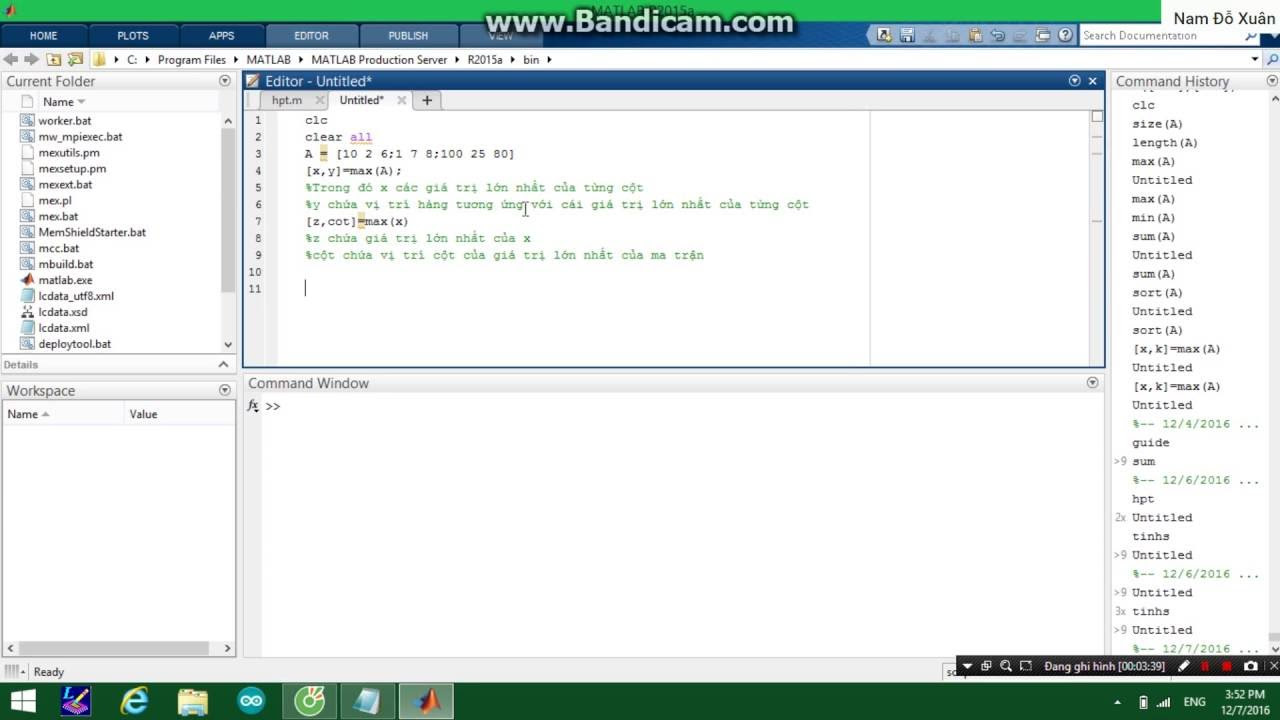This screenshot has height=720, width=1280.
Task: Close the Untitled* editor tab
Action: coord(401,100)
